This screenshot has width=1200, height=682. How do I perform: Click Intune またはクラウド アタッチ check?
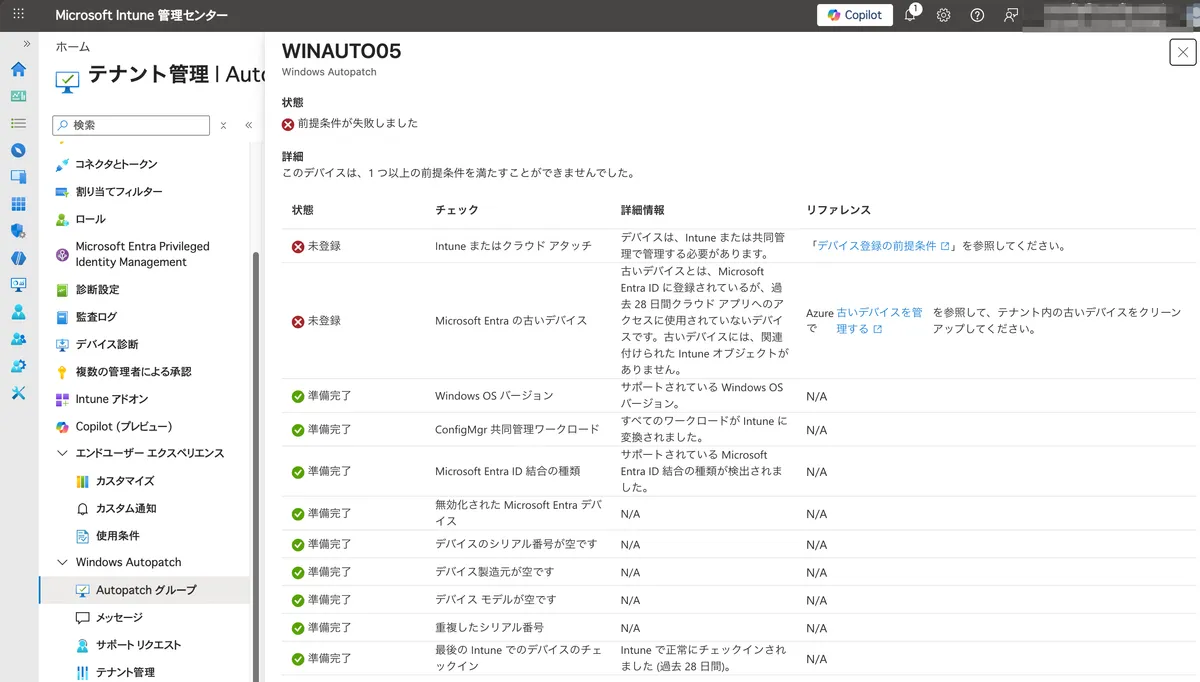click(513, 246)
